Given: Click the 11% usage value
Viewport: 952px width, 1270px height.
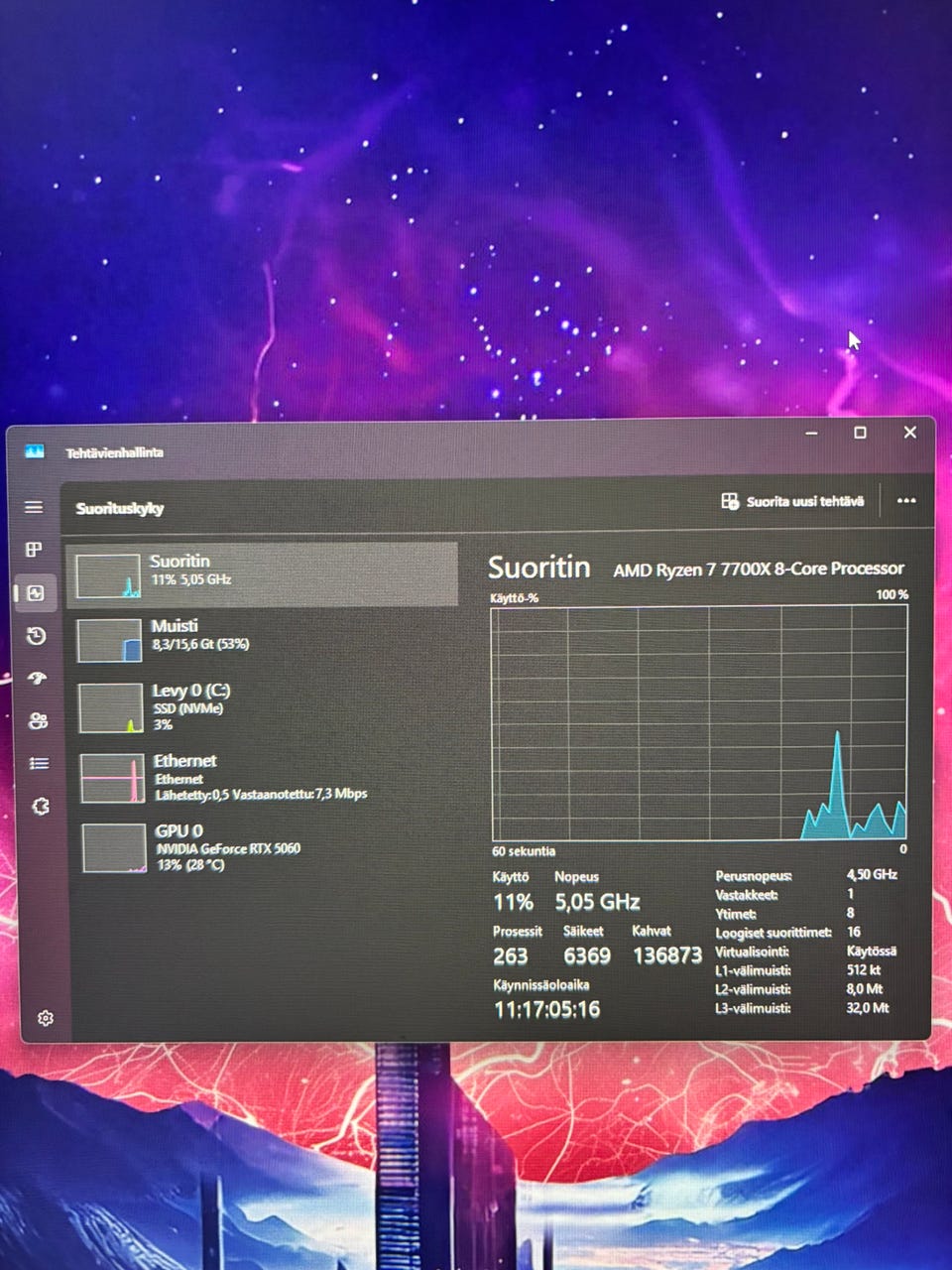Looking at the screenshot, I should [x=513, y=902].
